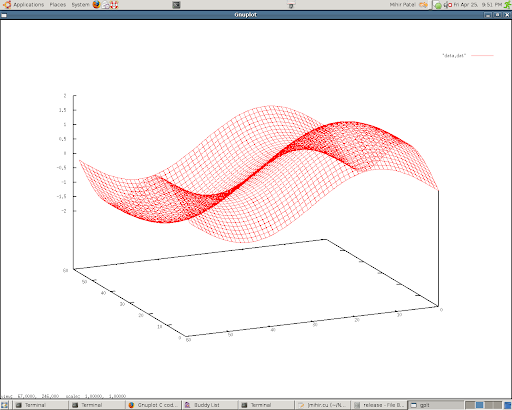This screenshot has width=512, height=410.
Task: Open the release - File Browser window
Action: (x=379, y=405)
